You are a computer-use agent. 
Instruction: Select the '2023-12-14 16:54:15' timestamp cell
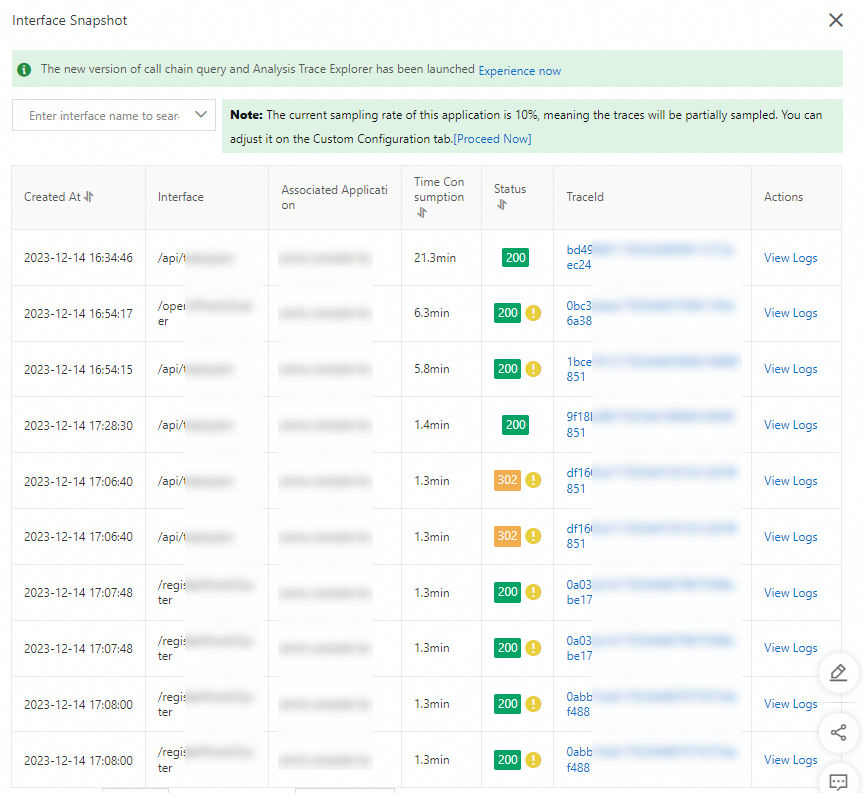tap(78, 369)
